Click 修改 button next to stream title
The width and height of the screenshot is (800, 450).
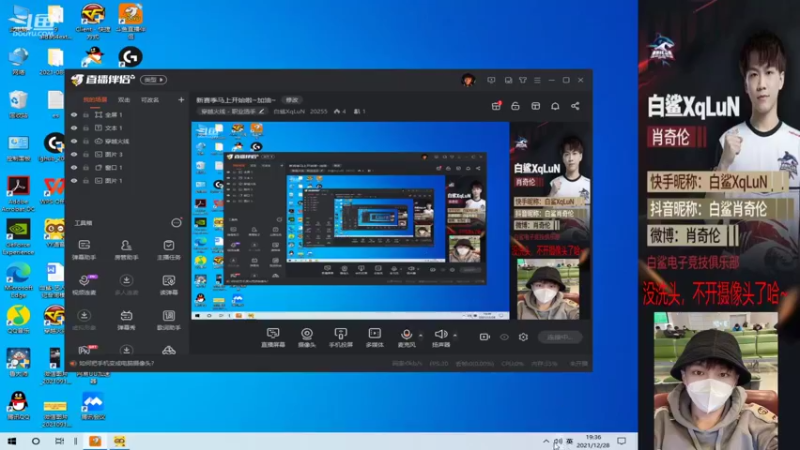click(292, 100)
